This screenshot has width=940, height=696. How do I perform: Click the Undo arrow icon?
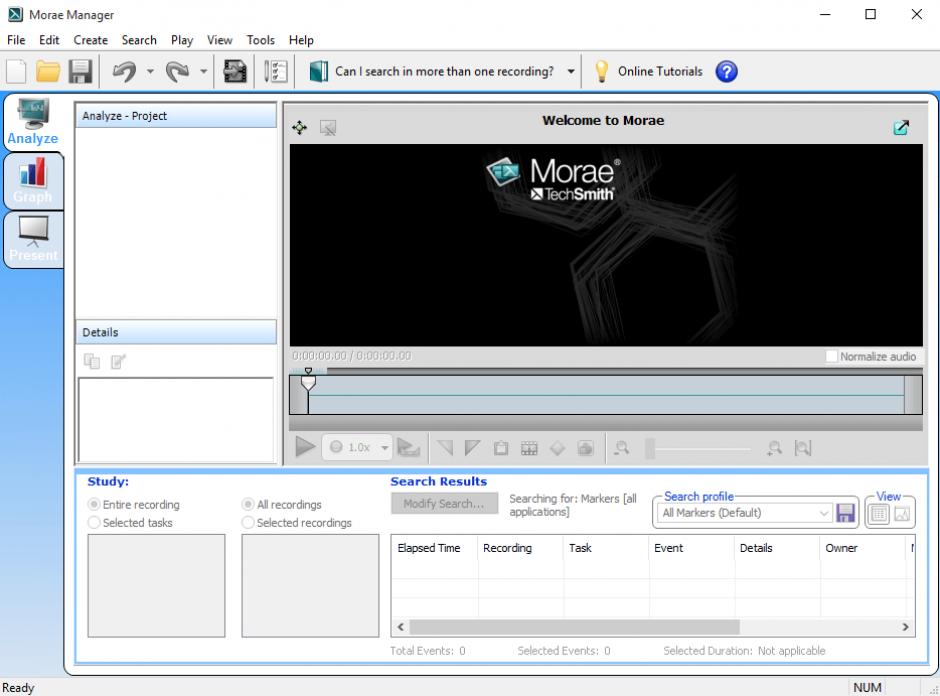coord(124,71)
